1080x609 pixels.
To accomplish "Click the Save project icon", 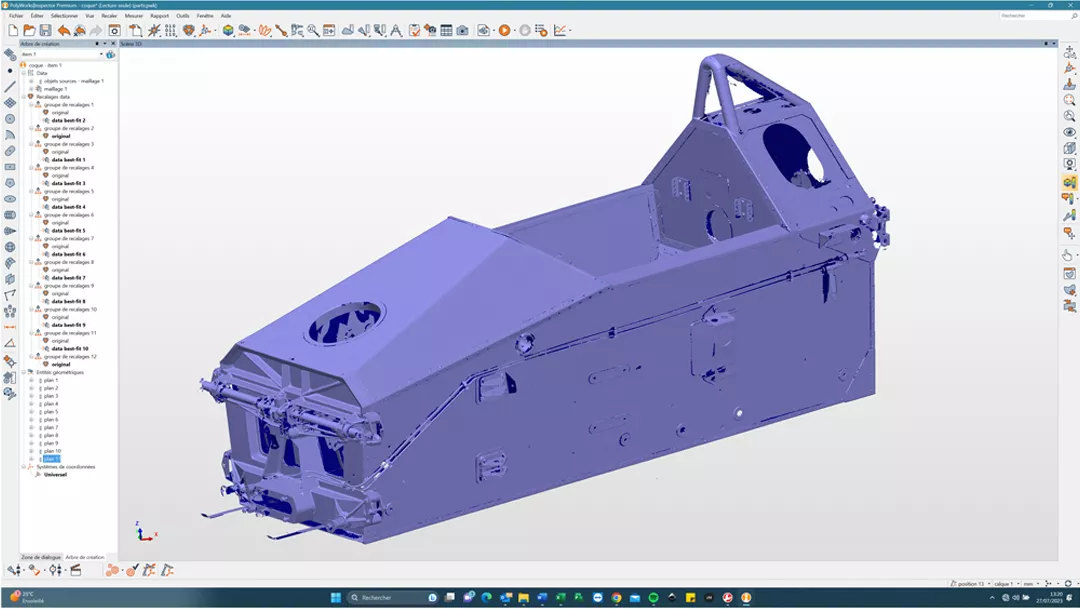I will click(45, 31).
